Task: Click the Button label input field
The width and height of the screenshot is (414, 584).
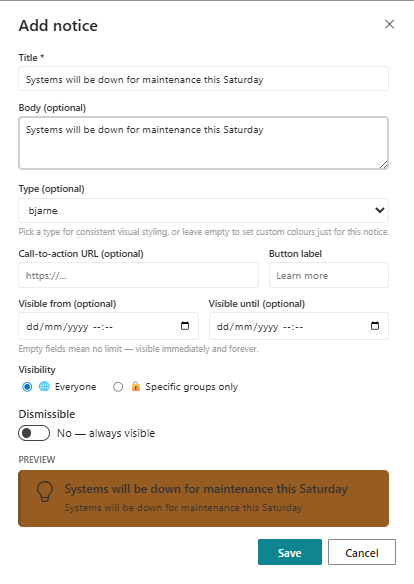Action: click(x=329, y=275)
